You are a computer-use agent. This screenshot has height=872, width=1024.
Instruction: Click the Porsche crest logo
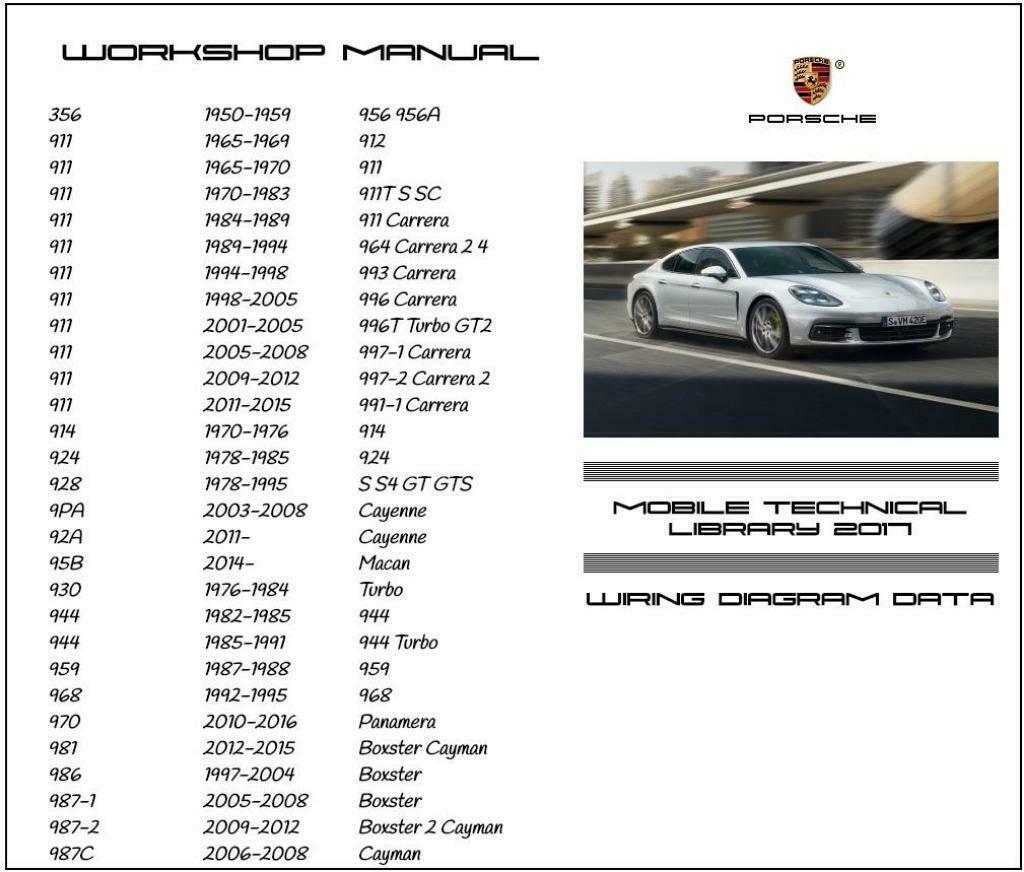point(811,81)
